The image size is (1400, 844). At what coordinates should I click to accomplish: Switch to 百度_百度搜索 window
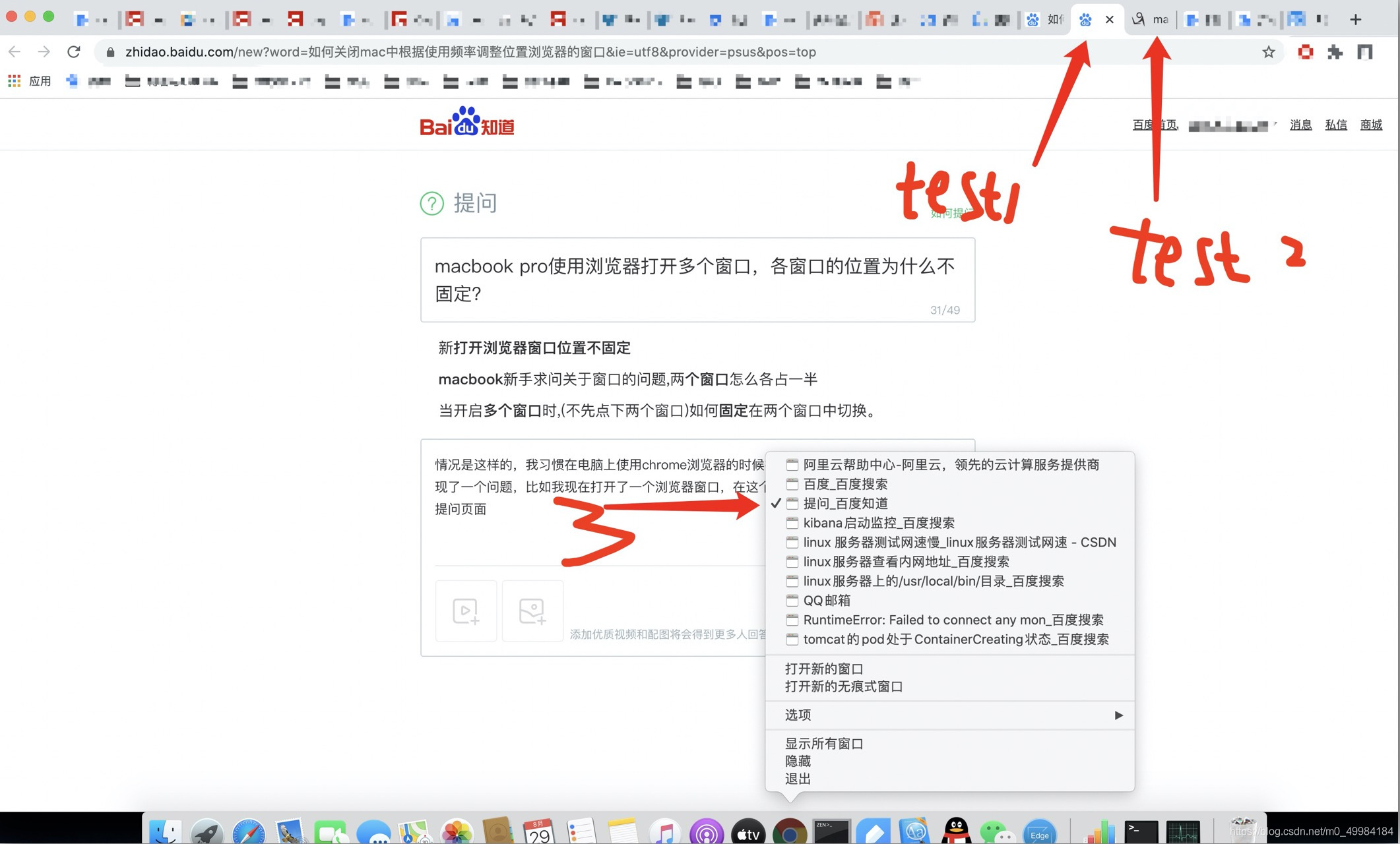(x=845, y=484)
